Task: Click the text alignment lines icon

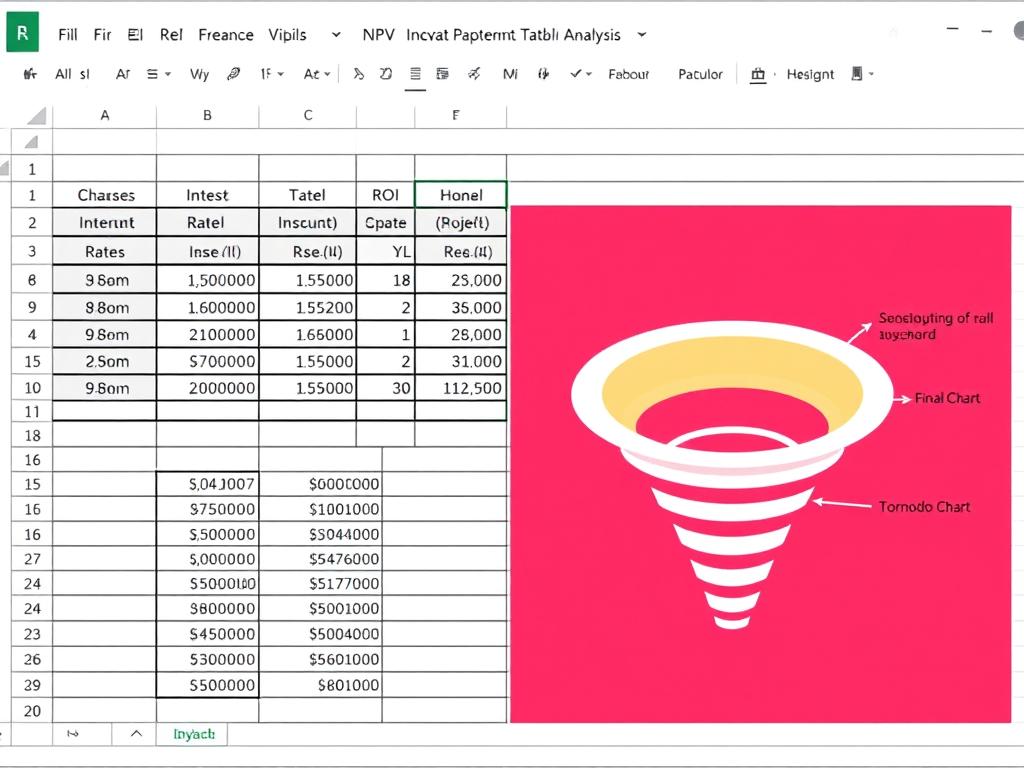Action: coord(414,72)
